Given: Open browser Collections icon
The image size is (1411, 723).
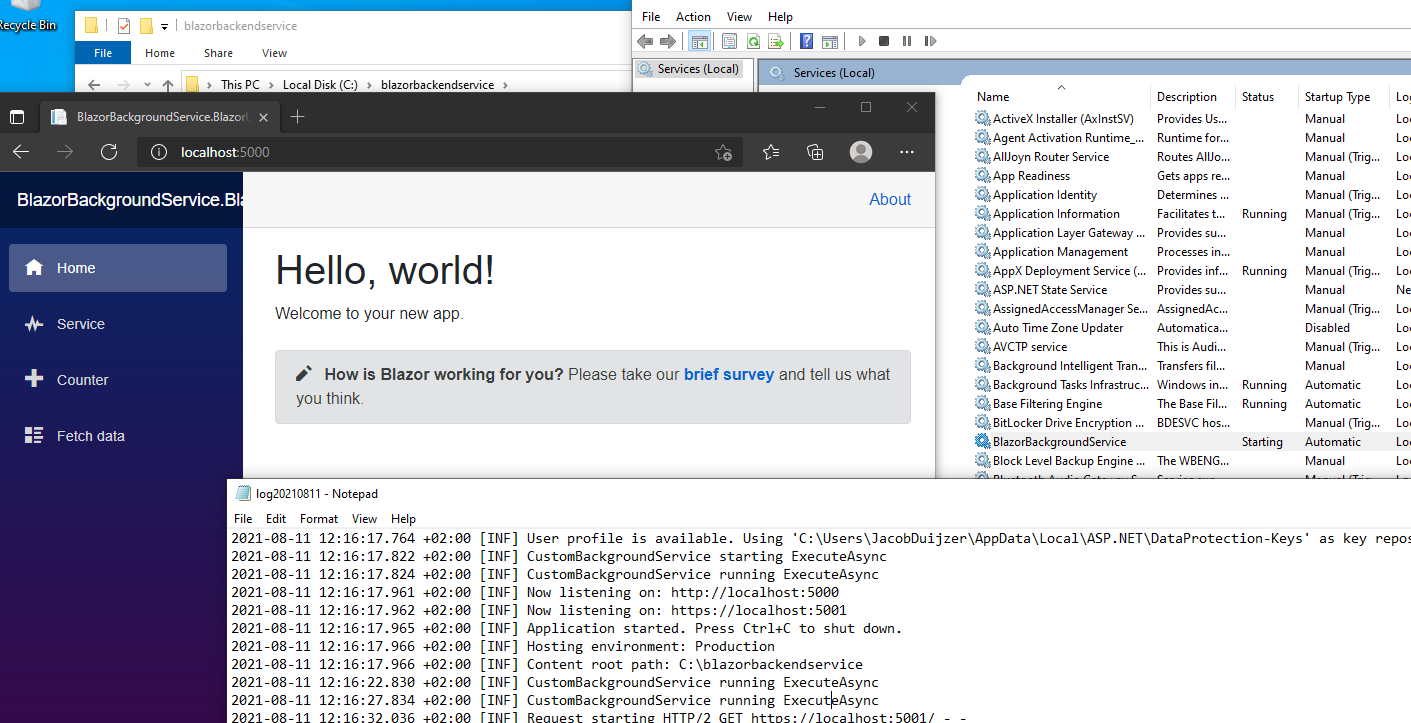Looking at the screenshot, I should (x=815, y=152).
